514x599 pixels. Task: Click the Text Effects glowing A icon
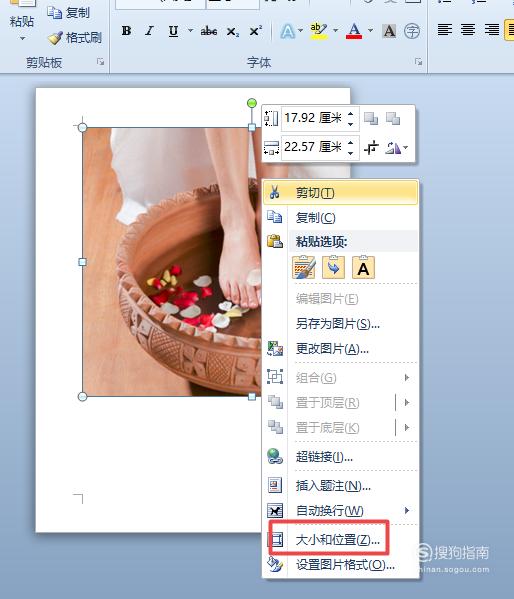(287, 31)
